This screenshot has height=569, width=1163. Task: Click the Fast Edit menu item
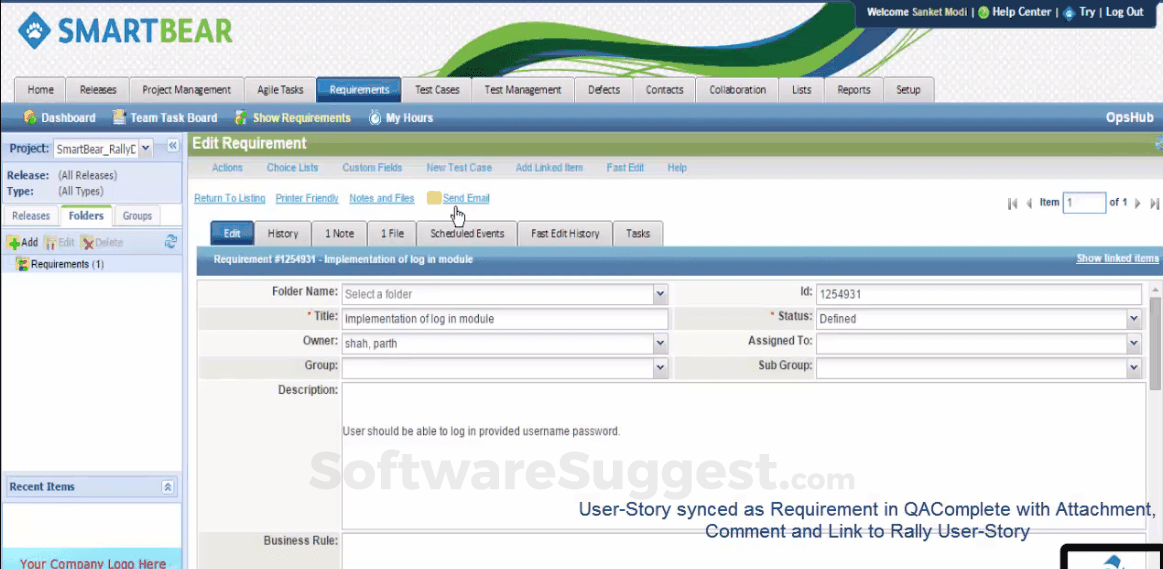tap(625, 168)
